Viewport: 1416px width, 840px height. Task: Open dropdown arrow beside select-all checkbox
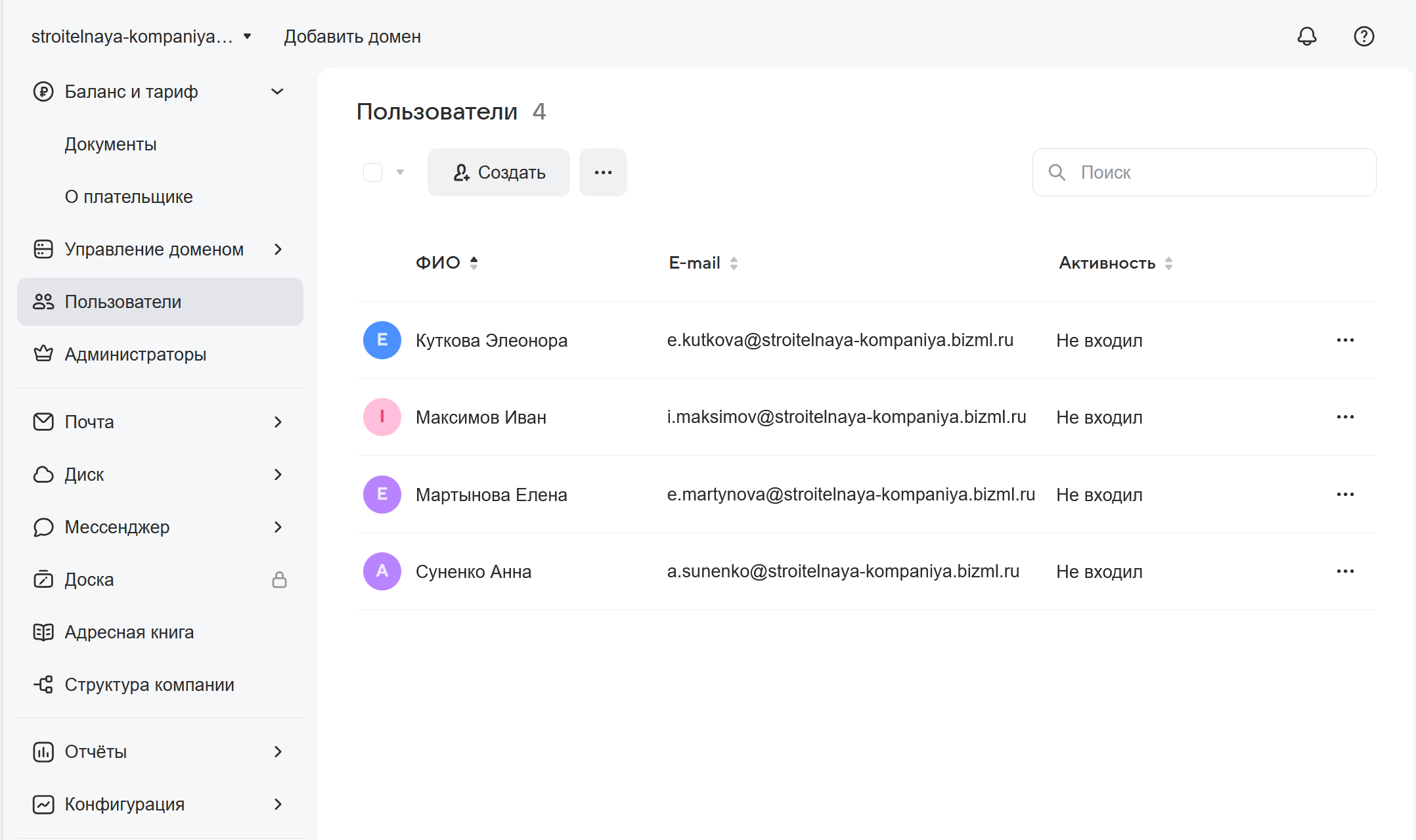pyautogui.click(x=400, y=172)
